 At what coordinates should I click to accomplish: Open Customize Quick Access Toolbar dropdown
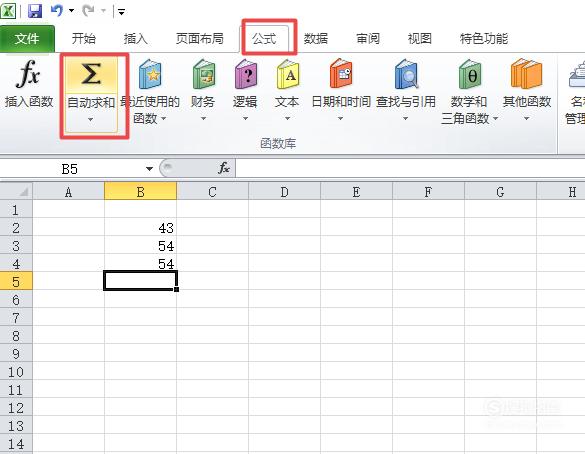(x=121, y=12)
